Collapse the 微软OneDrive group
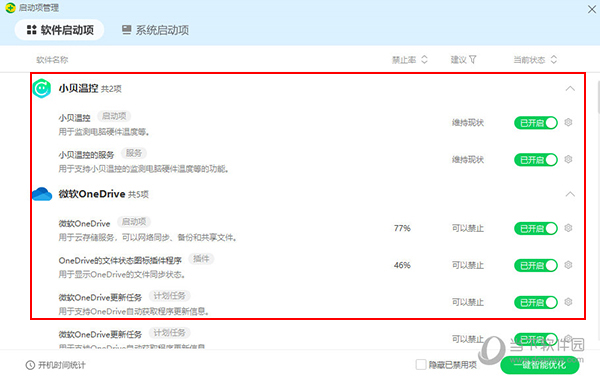The height and width of the screenshot is (379, 600). 570,194
